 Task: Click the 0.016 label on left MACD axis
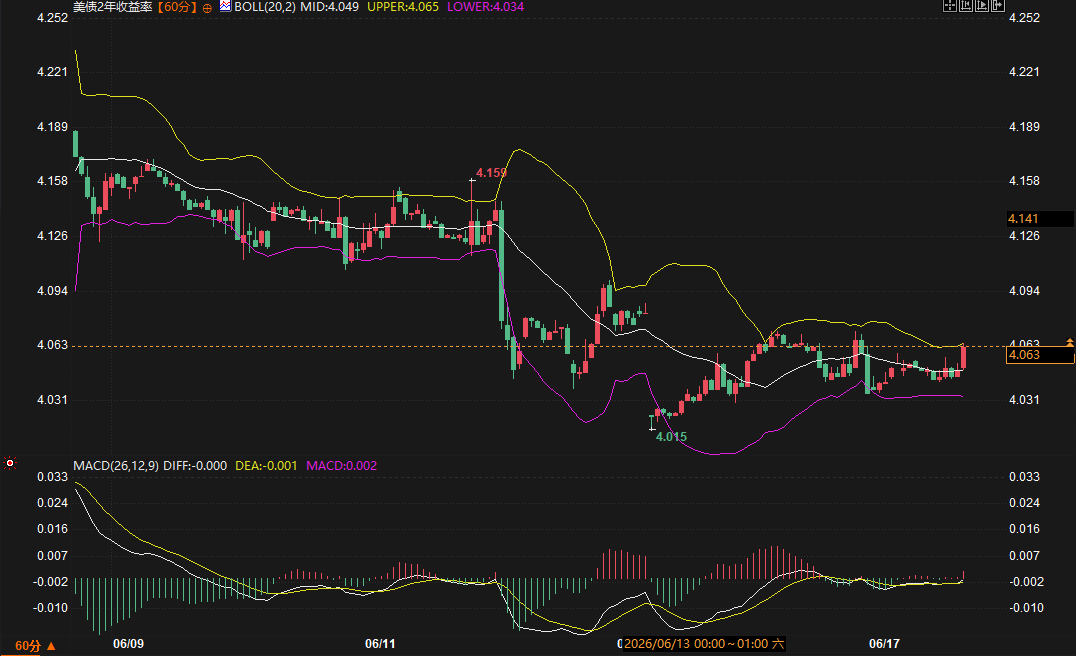coord(52,529)
